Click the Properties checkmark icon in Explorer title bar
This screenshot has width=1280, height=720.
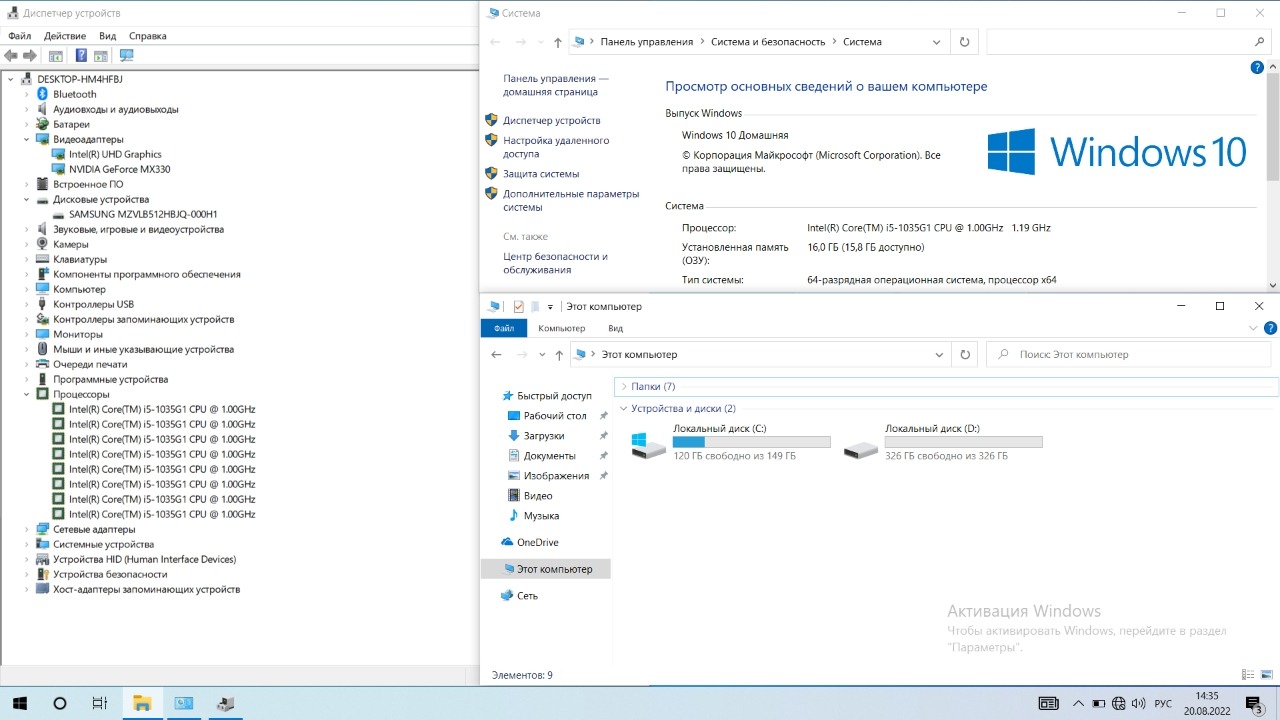pos(518,306)
